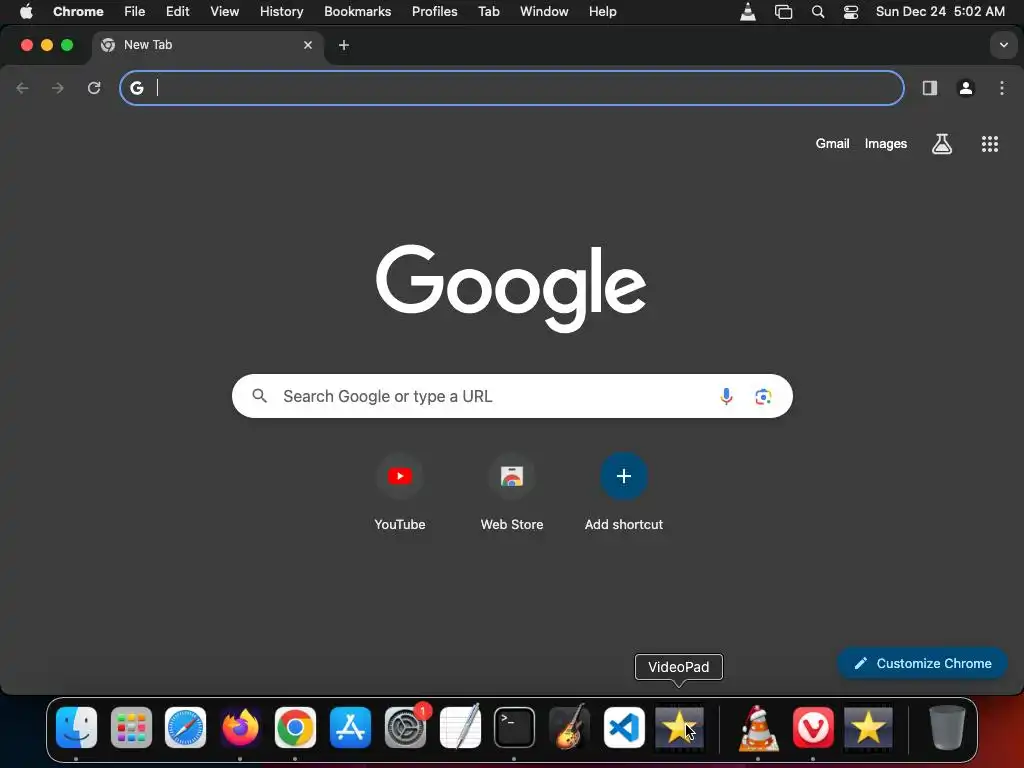Viewport: 1024px width, 768px height.
Task: Open the Apple menu
Action: pos(26,12)
